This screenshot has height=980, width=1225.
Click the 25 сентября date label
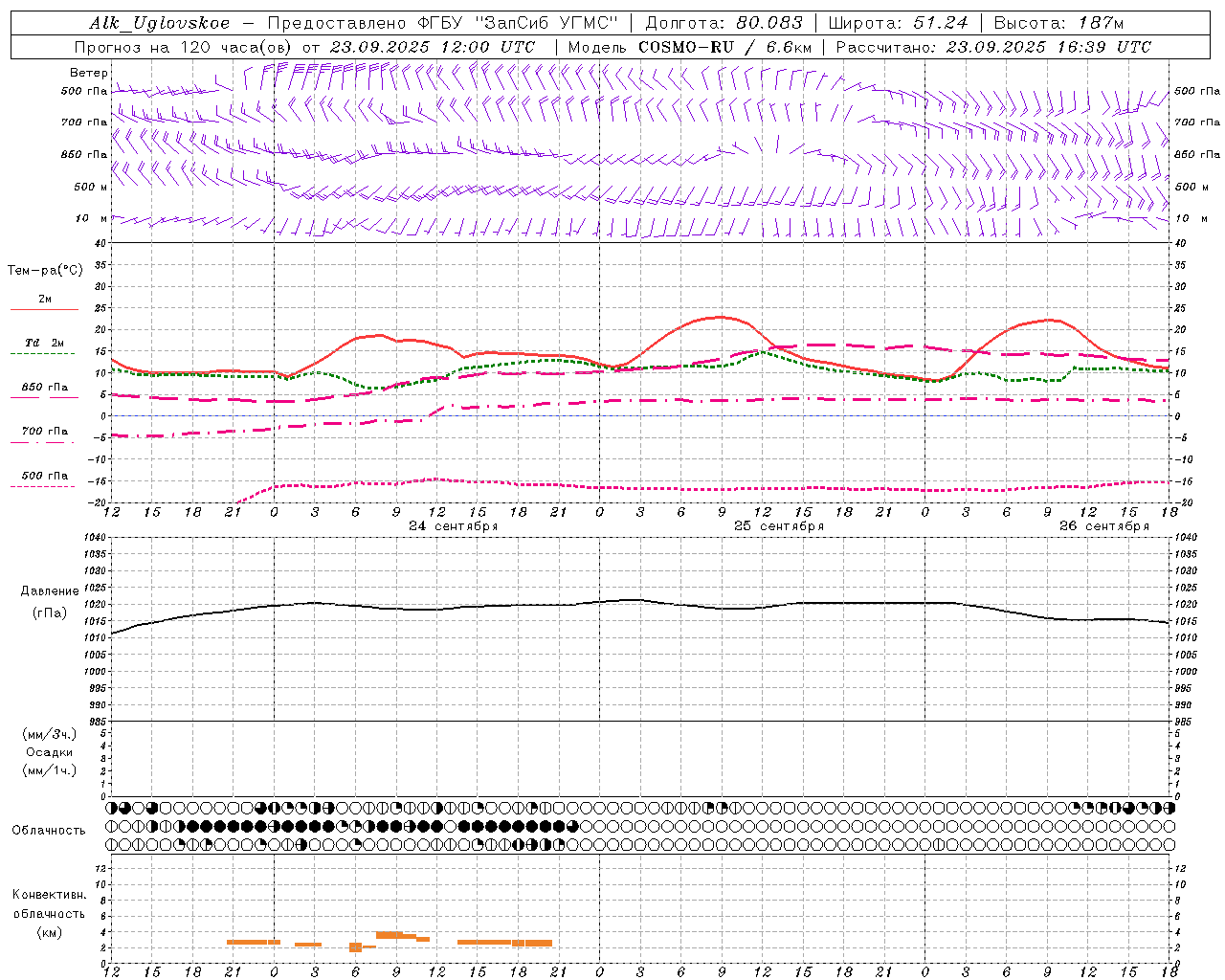pos(779,526)
